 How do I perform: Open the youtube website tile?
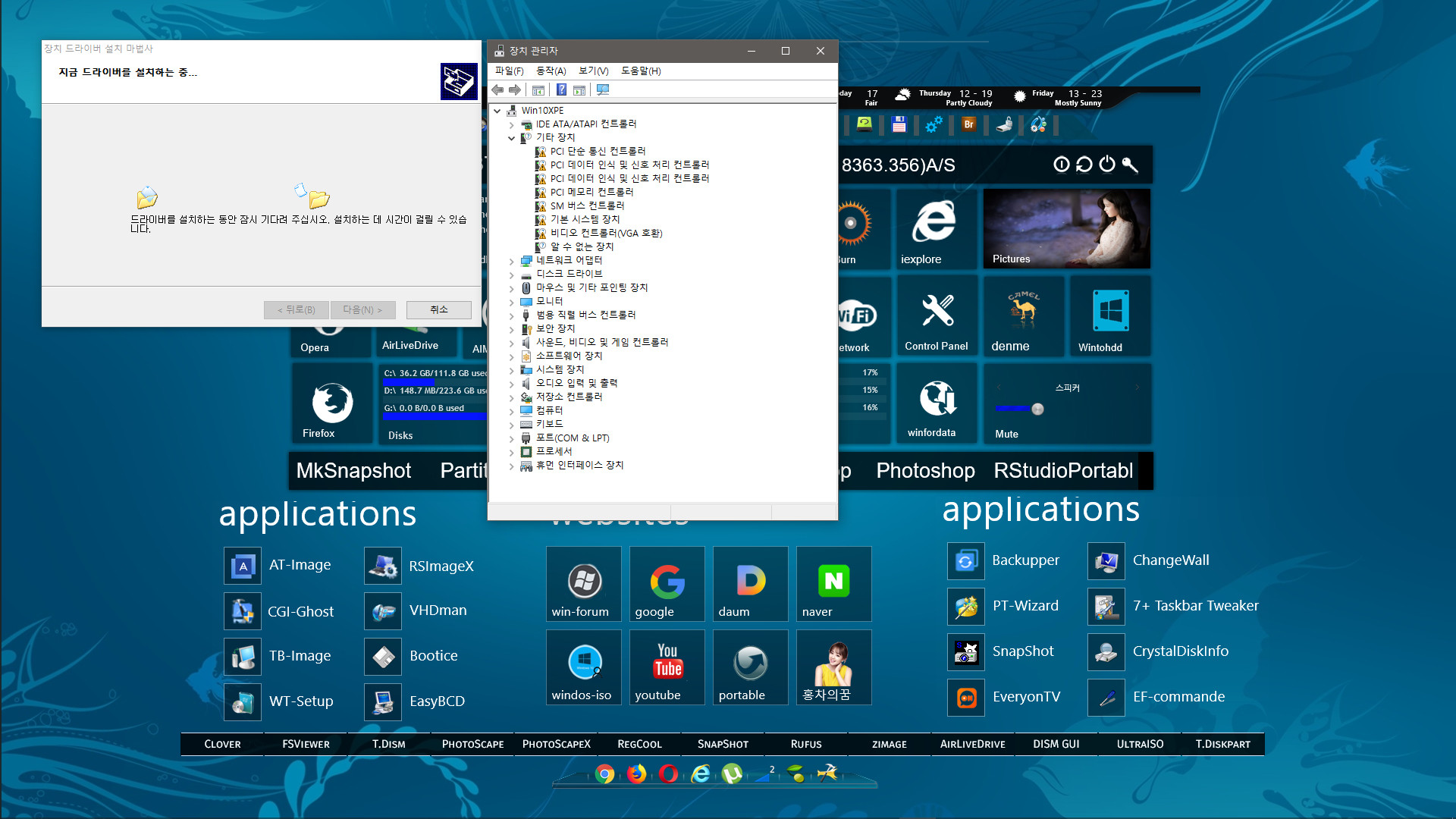667,667
